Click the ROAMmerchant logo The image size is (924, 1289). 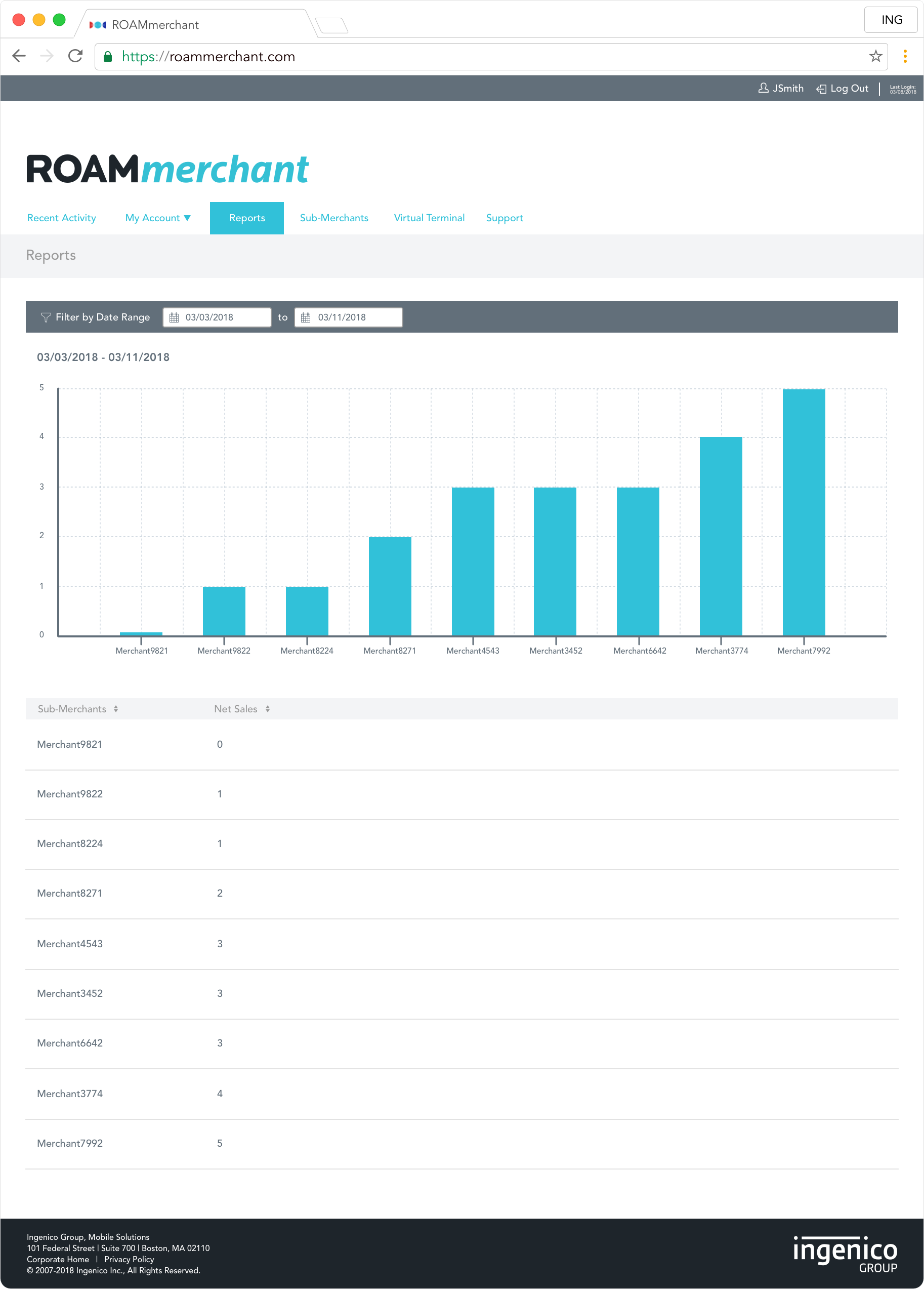click(x=167, y=169)
